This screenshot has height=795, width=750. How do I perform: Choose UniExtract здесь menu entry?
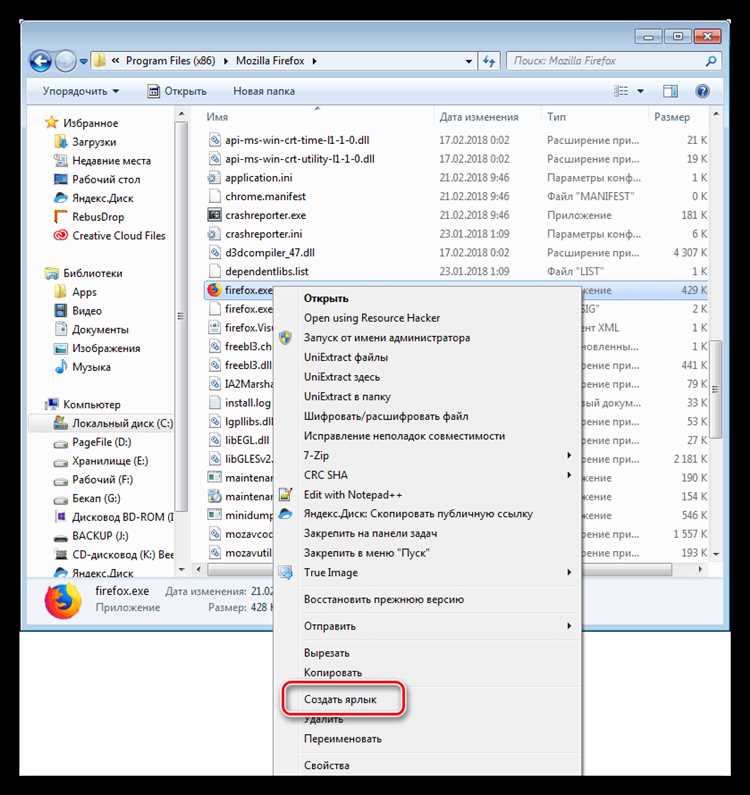click(342, 377)
